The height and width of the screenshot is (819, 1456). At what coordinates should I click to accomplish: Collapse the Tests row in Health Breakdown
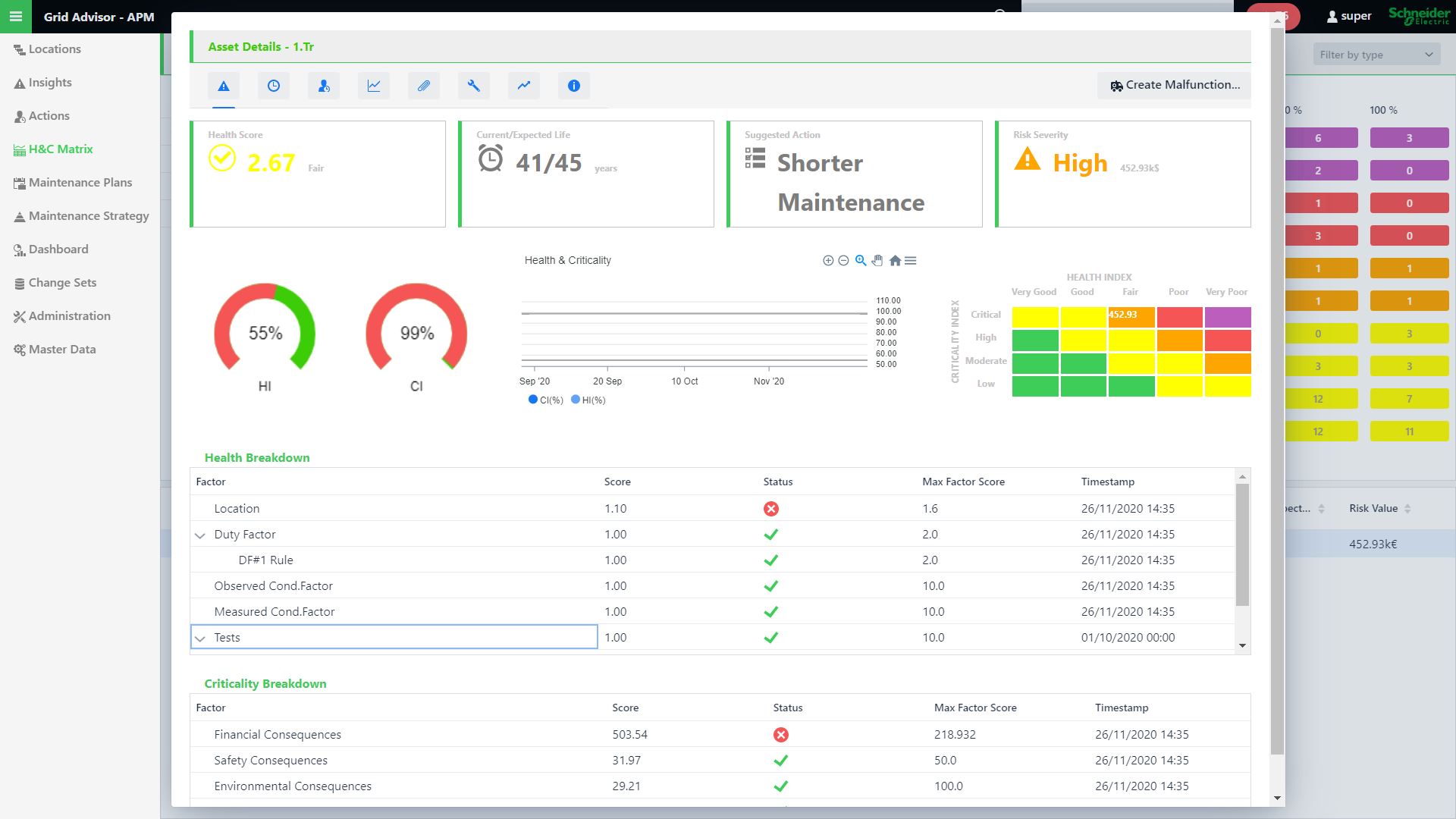pos(200,638)
